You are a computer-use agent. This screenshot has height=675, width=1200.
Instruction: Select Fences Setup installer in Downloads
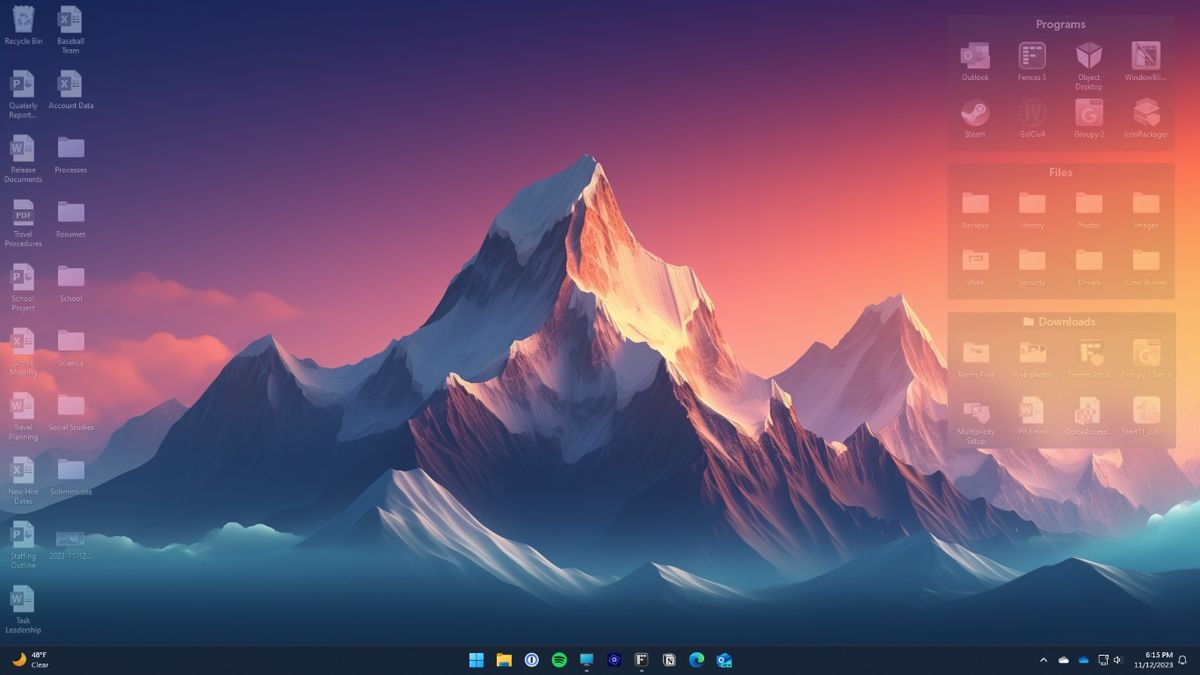coord(1089,359)
